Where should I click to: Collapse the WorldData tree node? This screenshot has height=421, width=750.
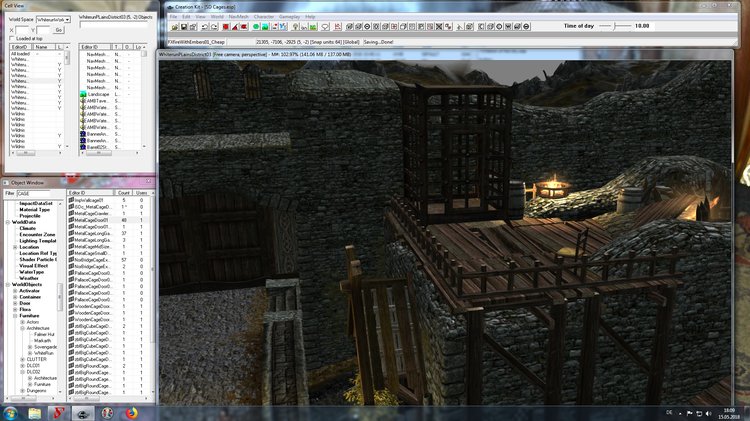point(8,222)
